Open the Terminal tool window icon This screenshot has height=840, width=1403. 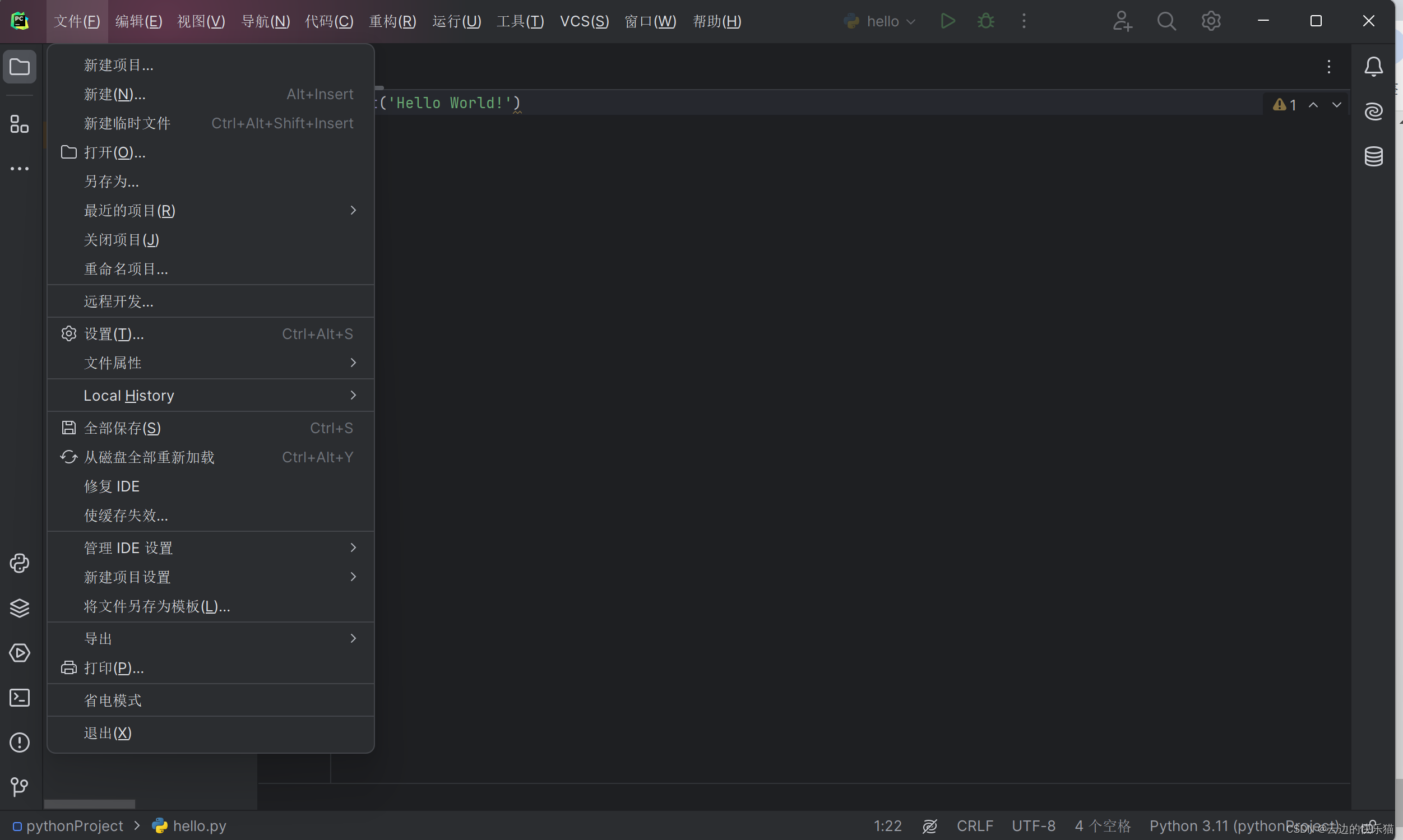19,697
